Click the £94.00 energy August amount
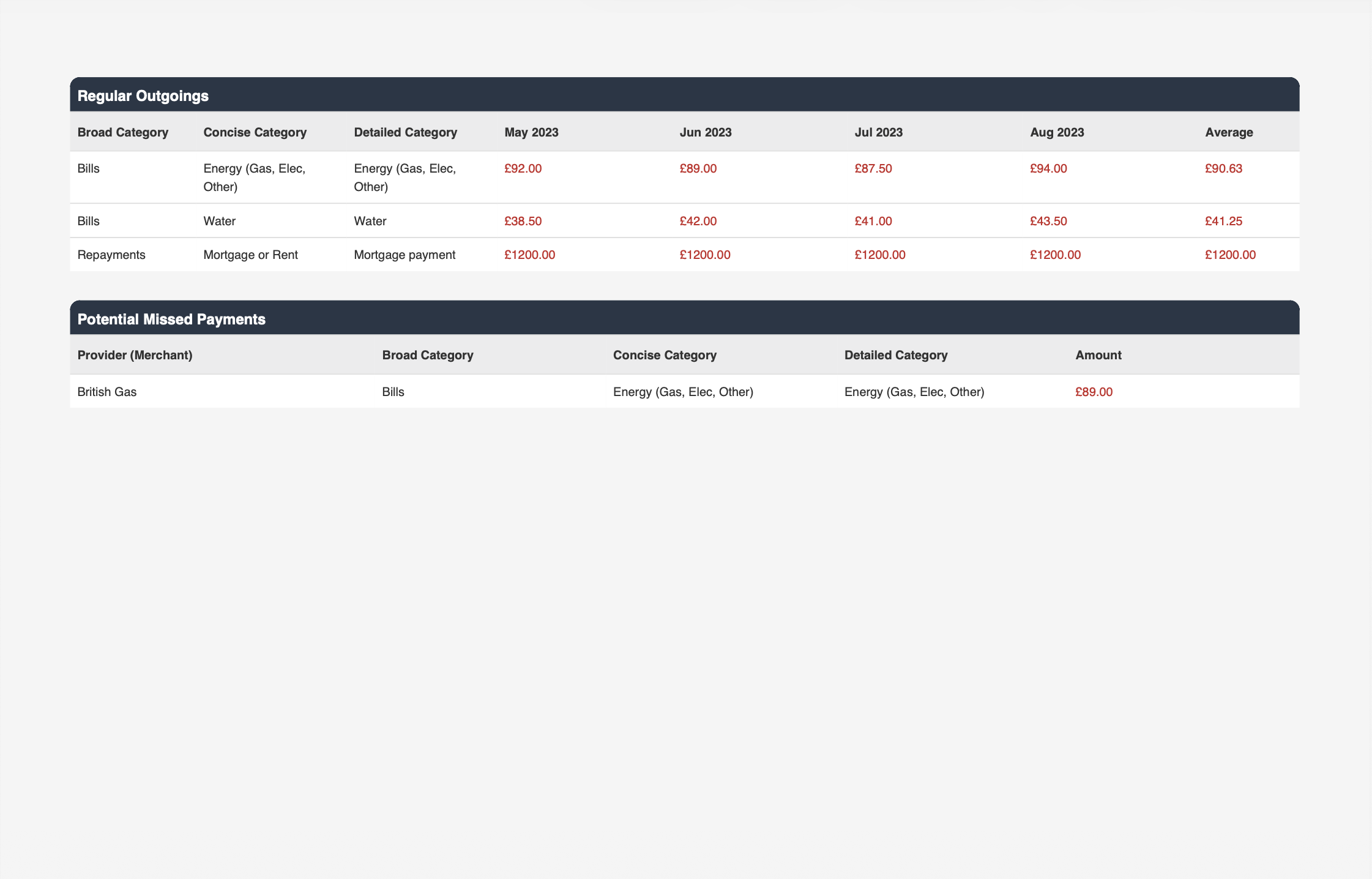Screen dimensions: 1372x879 (x=1048, y=168)
